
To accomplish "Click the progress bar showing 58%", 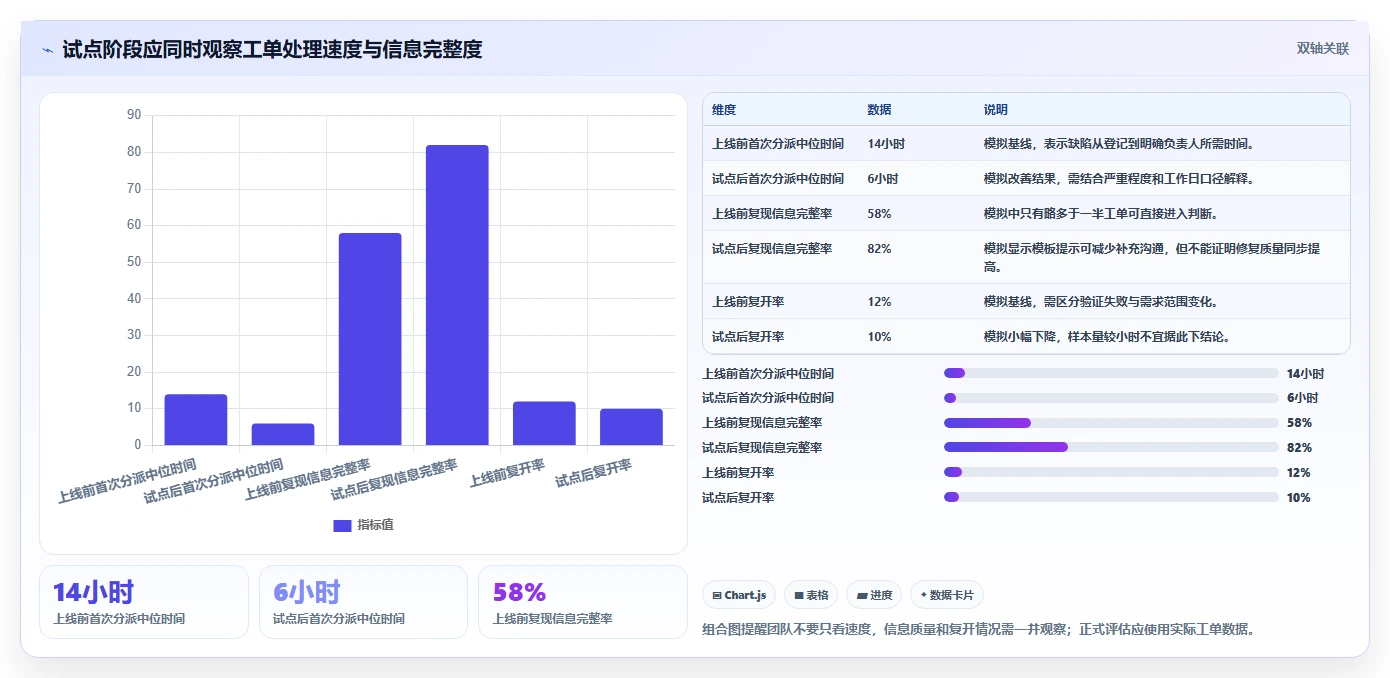I will [x=1111, y=423].
